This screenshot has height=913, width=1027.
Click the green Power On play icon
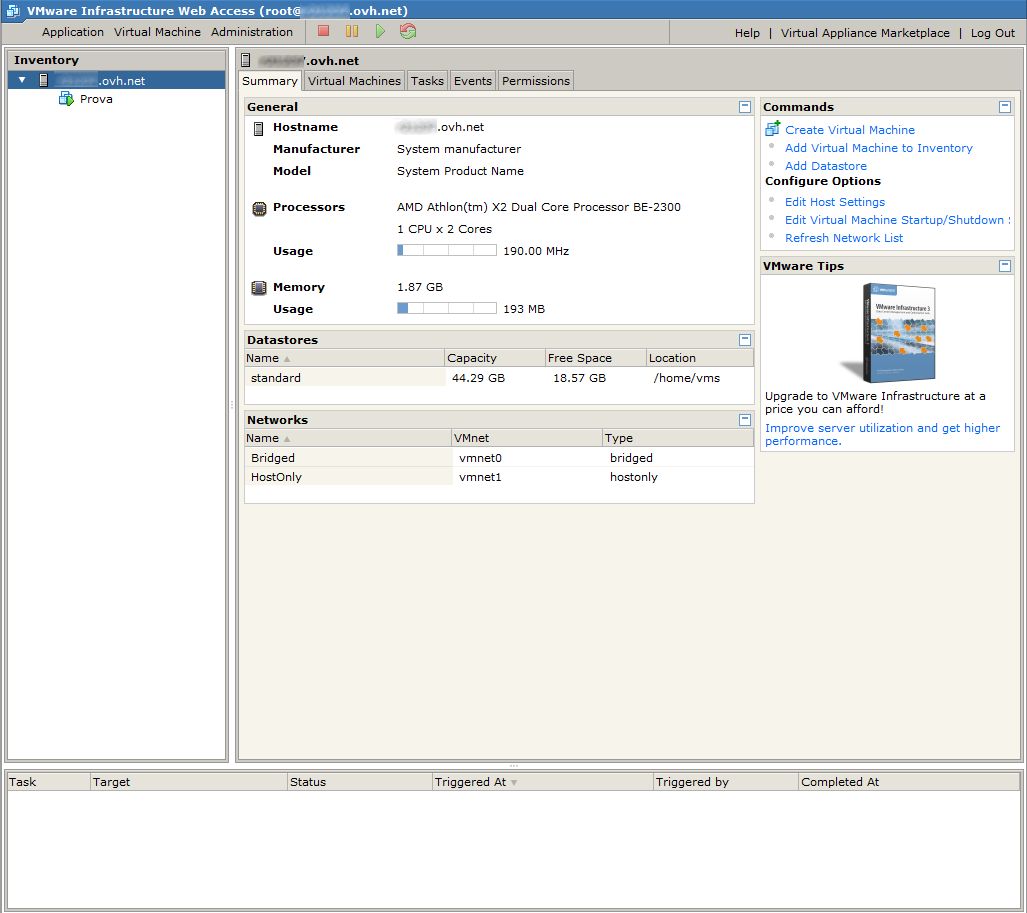380,31
